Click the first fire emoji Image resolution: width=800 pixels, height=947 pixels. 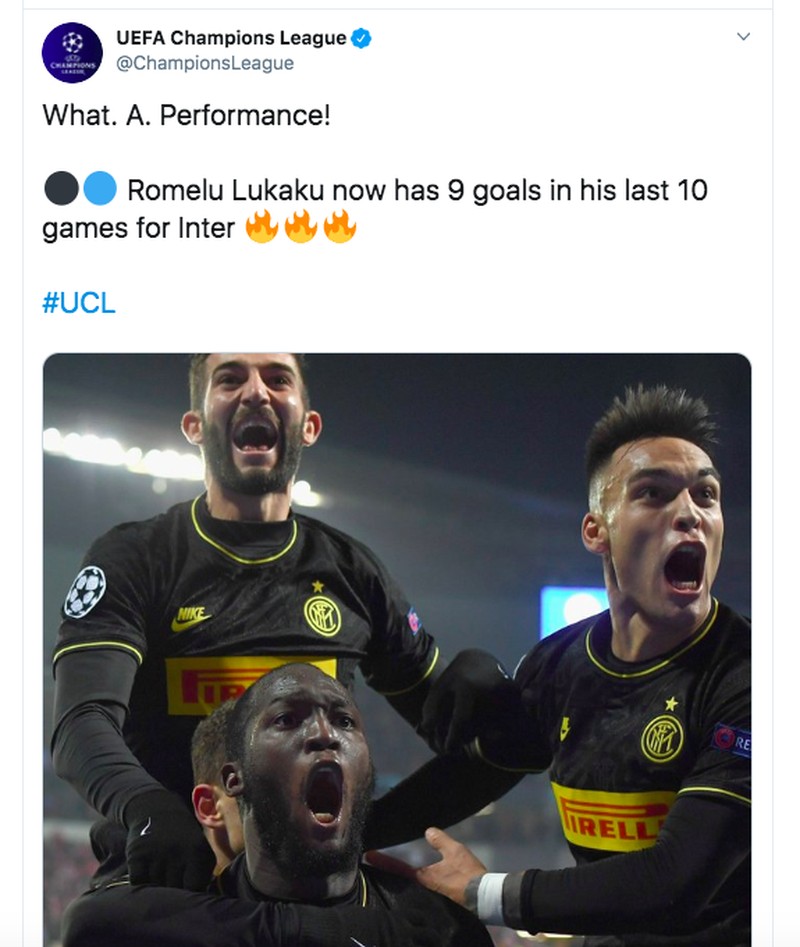(x=262, y=228)
